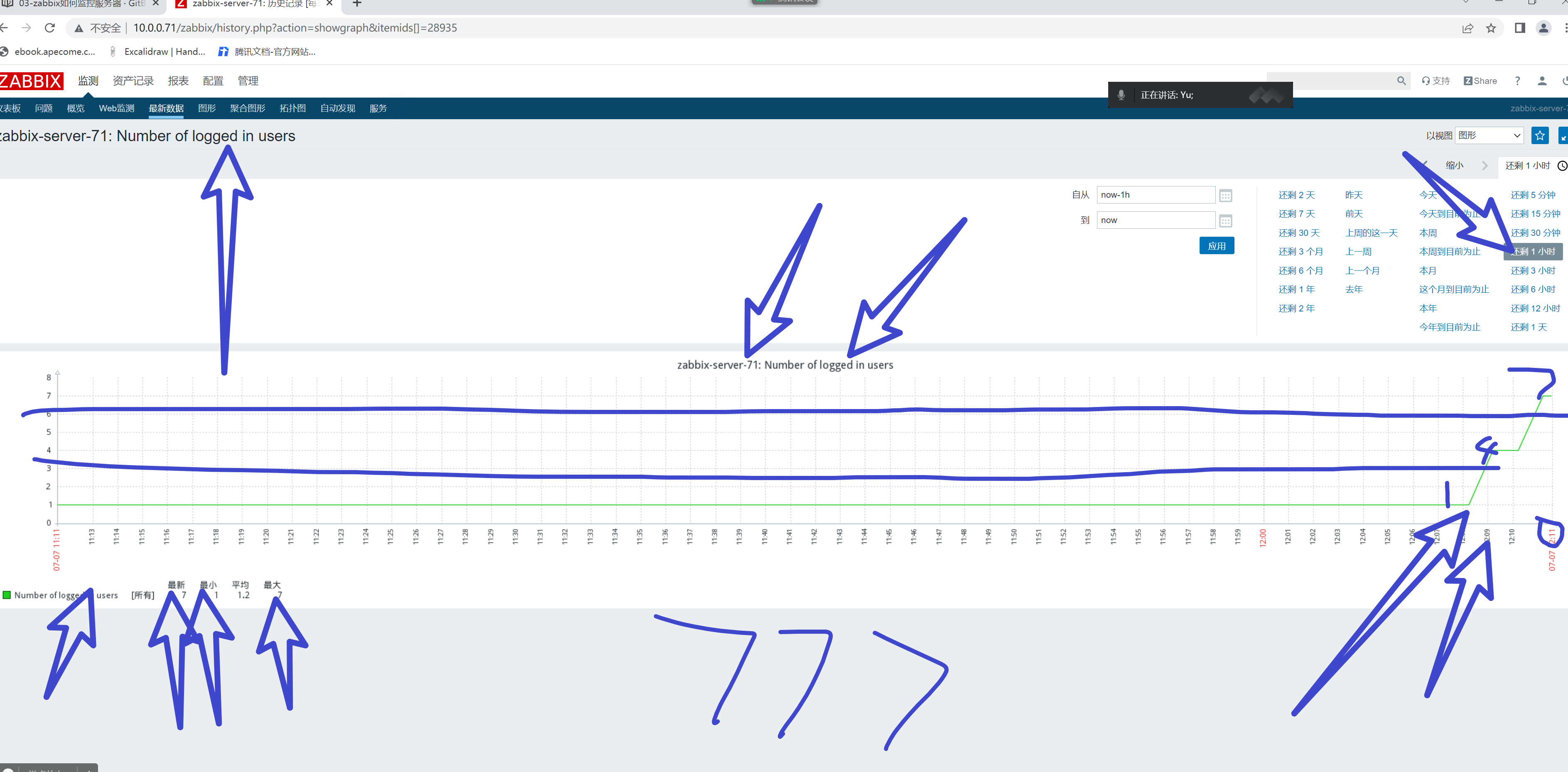
Task: Open the 配置 main menu
Action: [213, 81]
